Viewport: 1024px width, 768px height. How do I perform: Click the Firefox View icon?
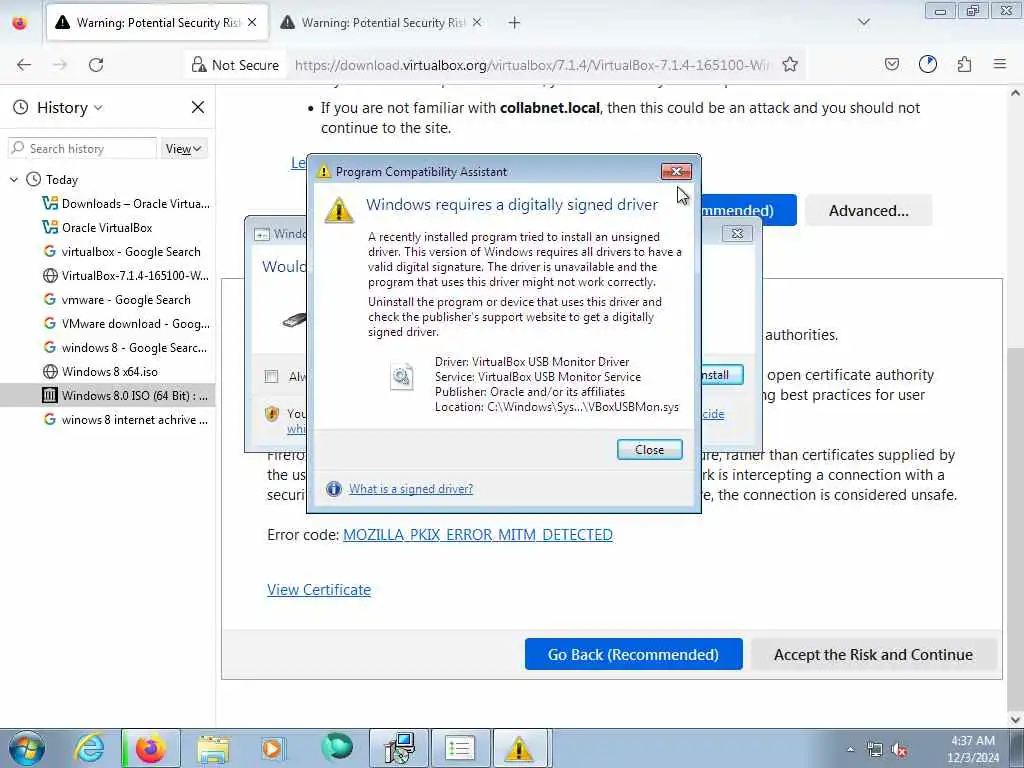20,23
